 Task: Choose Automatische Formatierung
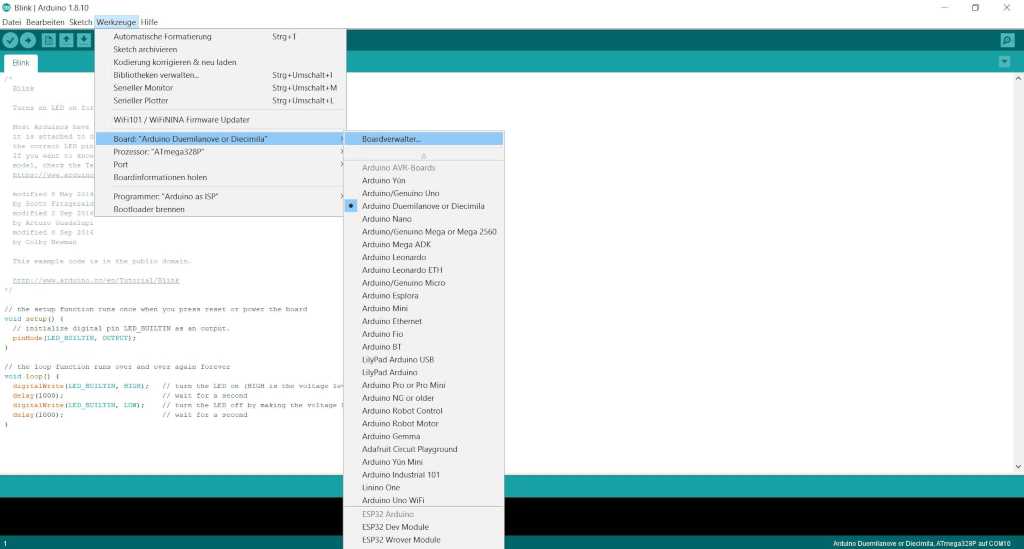coord(221,37)
